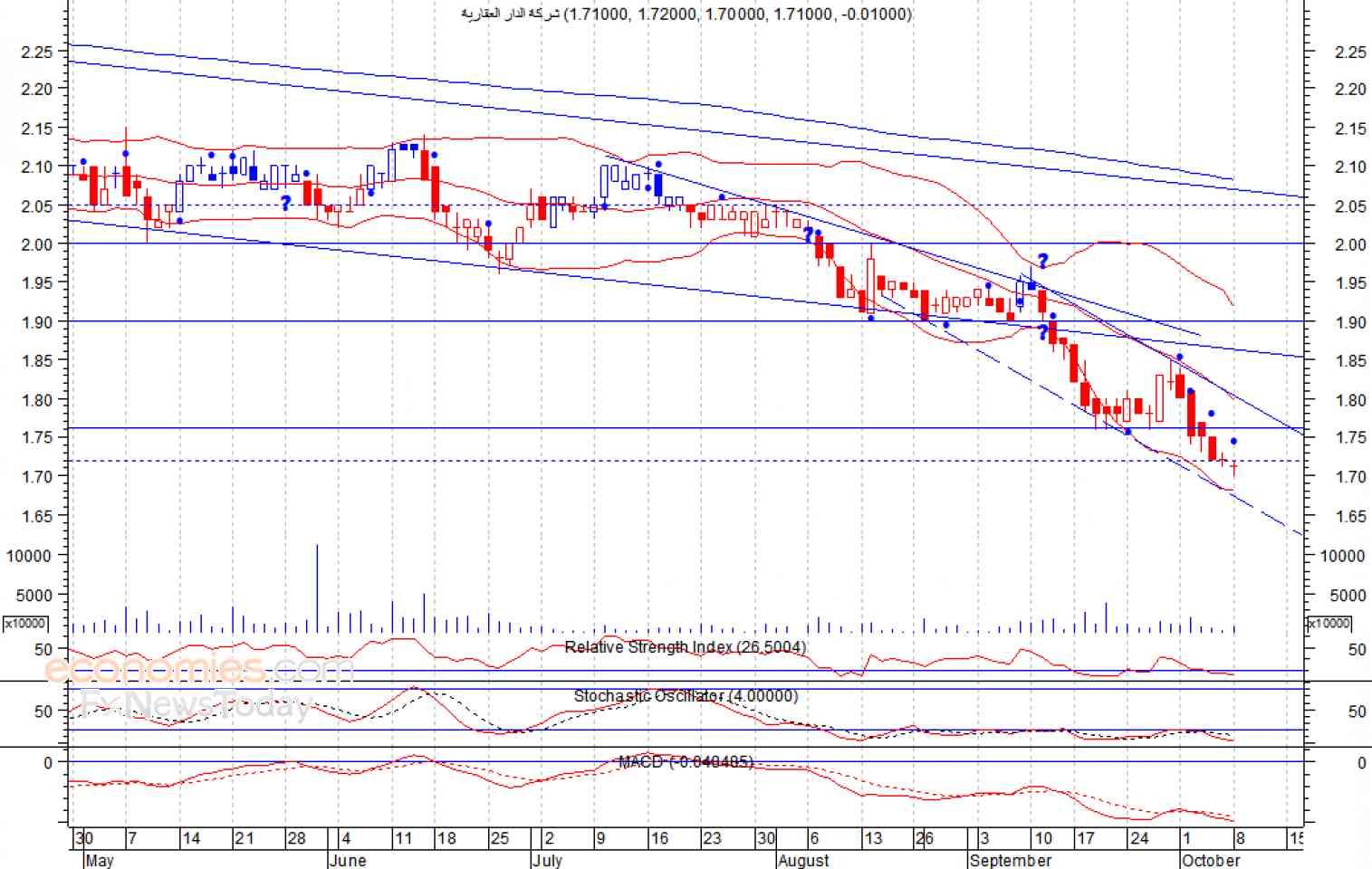Viewport: 1372px width, 869px height.
Task: Click the chart title with OHLC values
Action: pyautogui.click(x=686, y=14)
